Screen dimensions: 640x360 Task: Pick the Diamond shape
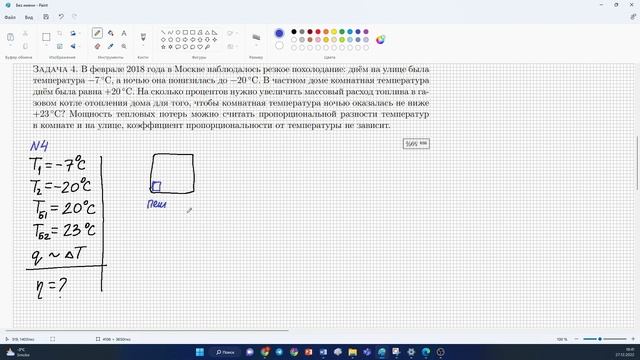[x=163, y=40]
